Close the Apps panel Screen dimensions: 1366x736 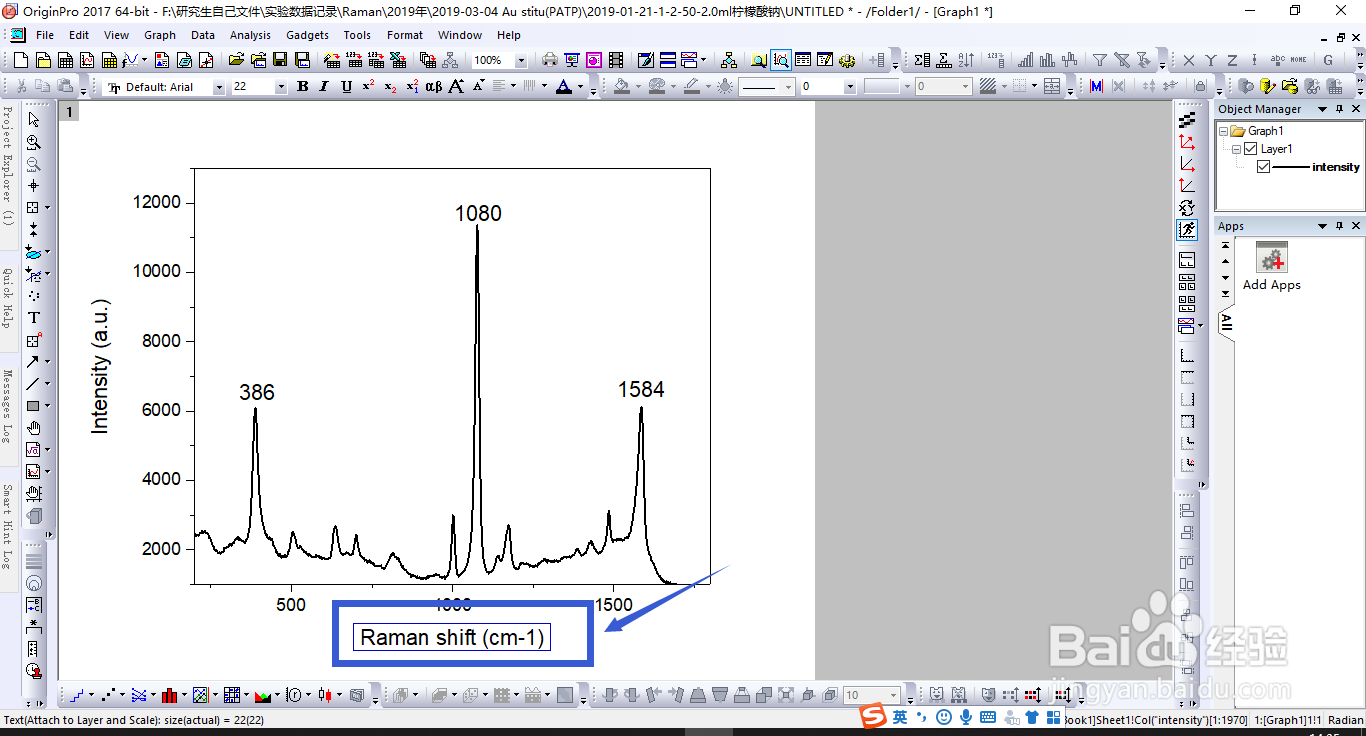coord(1355,226)
